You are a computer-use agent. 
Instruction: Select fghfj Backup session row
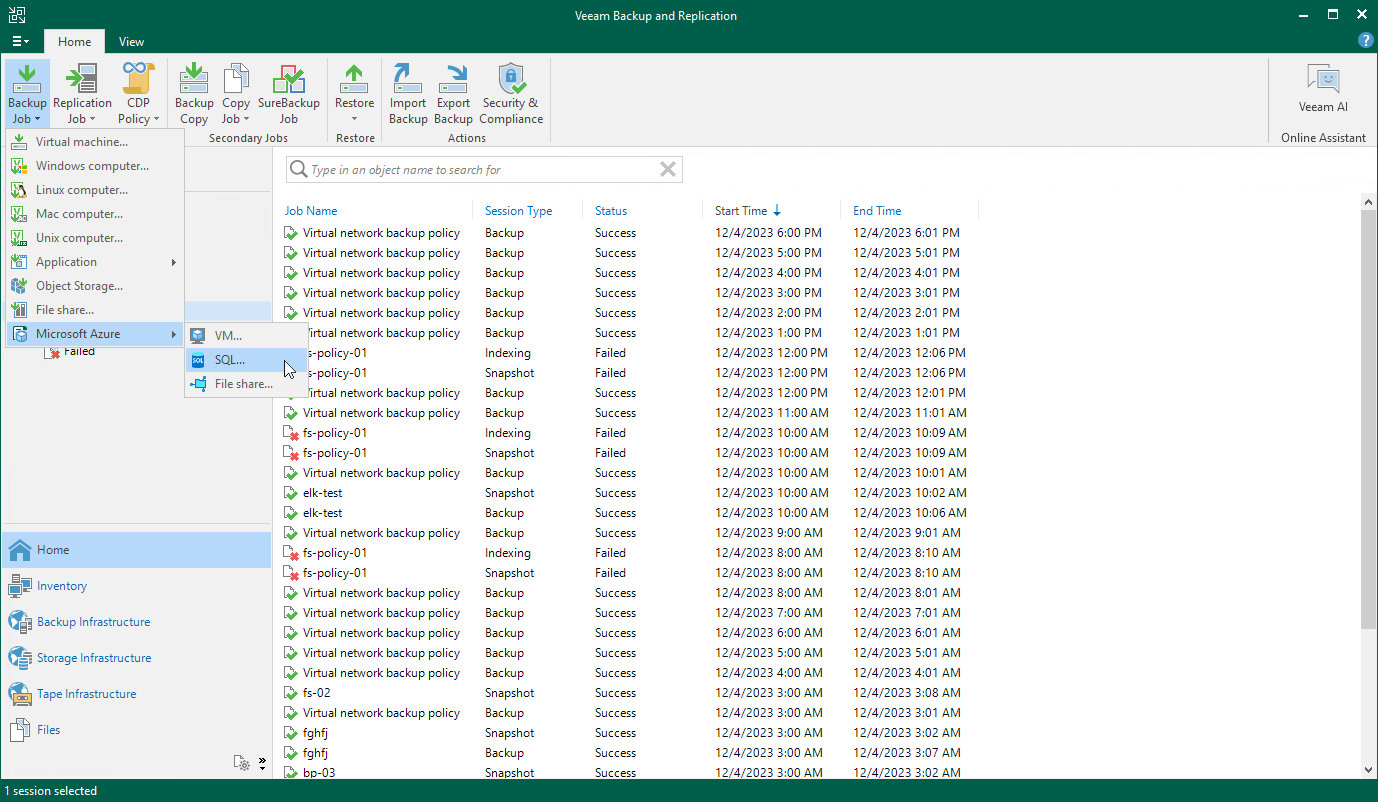[630, 753]
